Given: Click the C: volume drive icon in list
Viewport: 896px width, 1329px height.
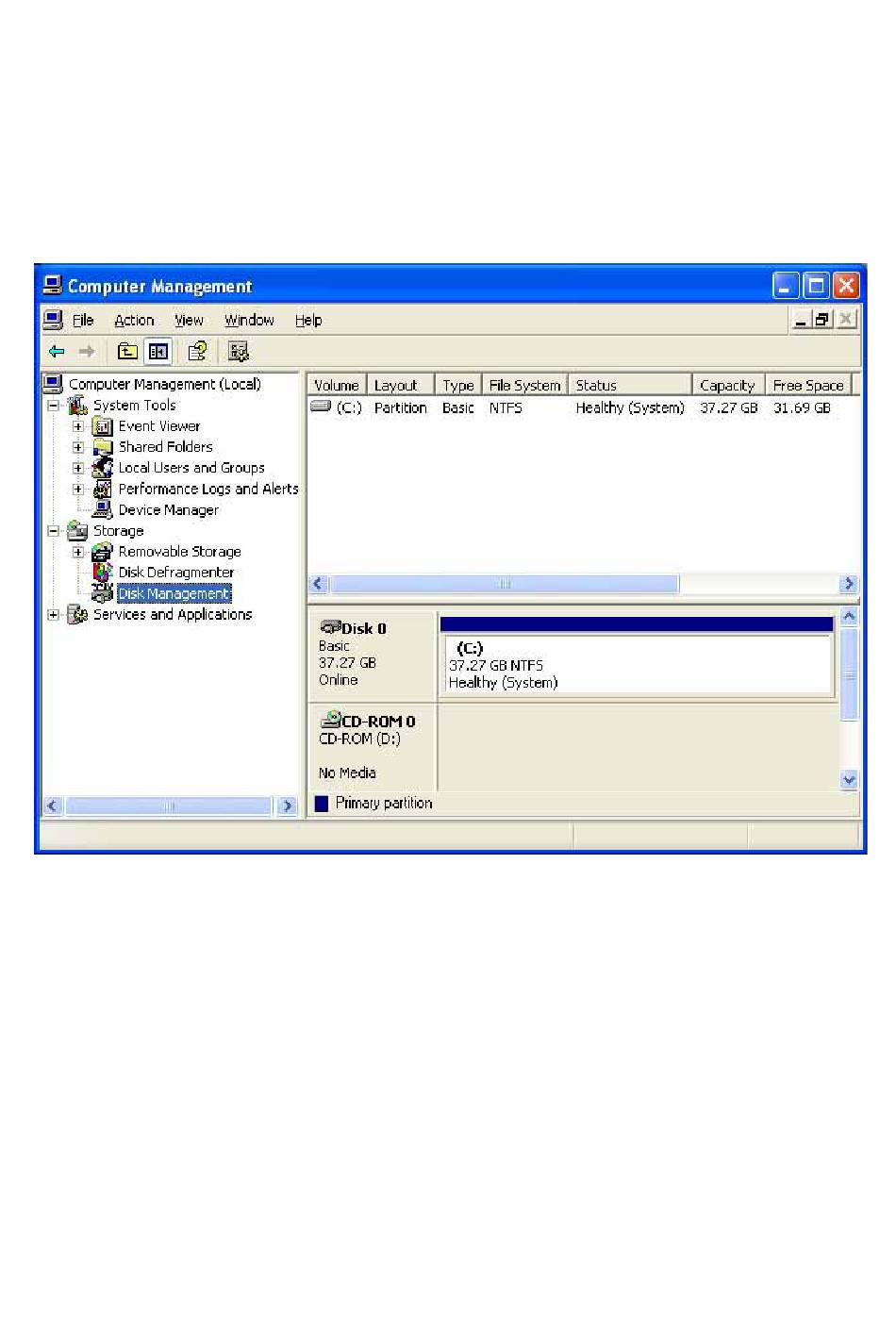Looking at the screenshot, I should pyautogui.click(x=321, y=407).
